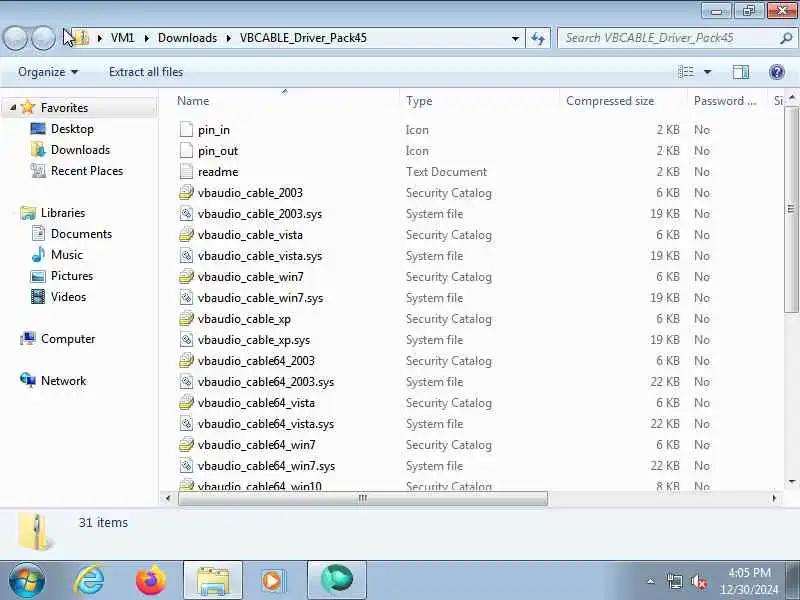Screen dimensions: 800x600
Task: Toggle the preview pane icon
Action: click(741, 72)
